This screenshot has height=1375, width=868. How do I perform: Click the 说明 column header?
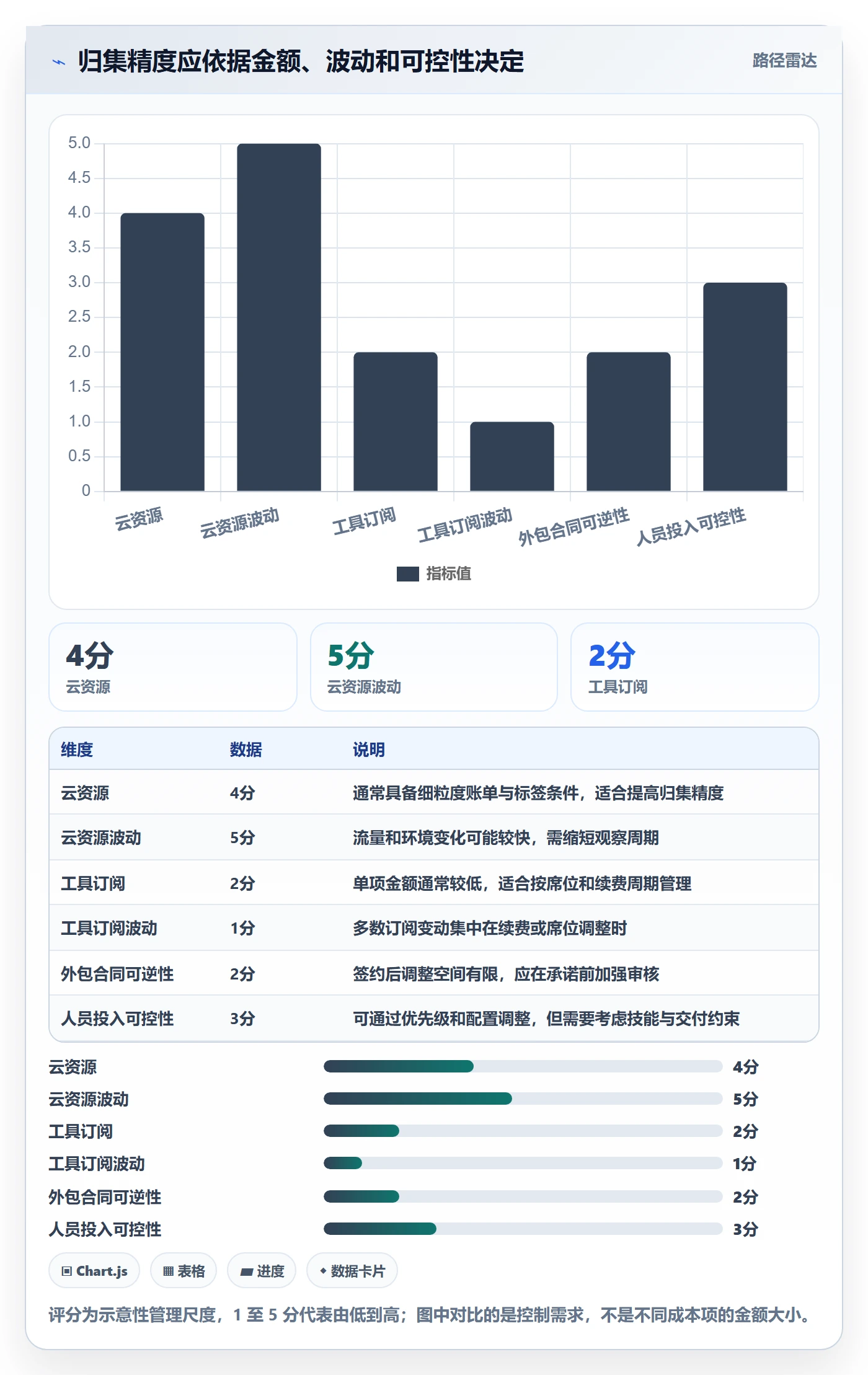click(369, 749)
